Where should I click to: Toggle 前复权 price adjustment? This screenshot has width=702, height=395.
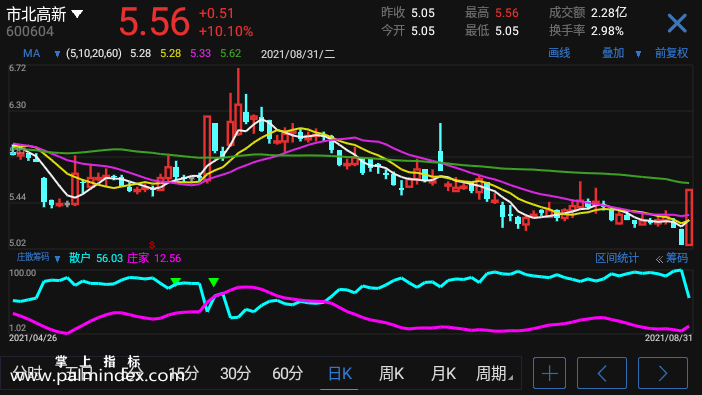point(671,53)
